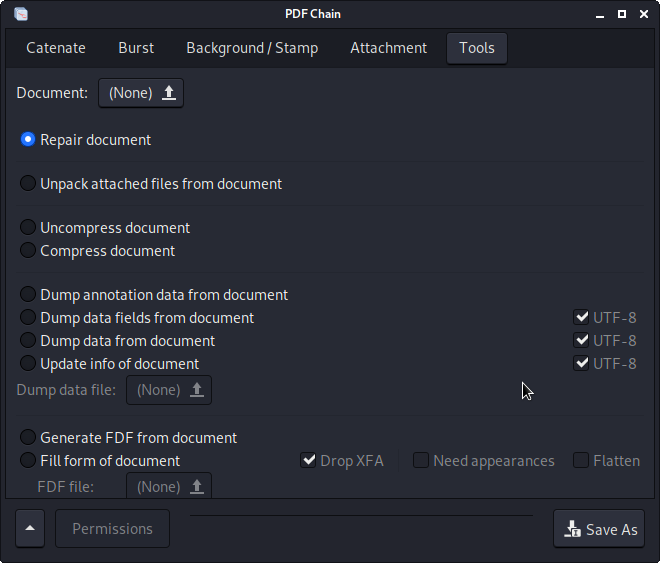Open the Burst tab

tap(136, 48)
